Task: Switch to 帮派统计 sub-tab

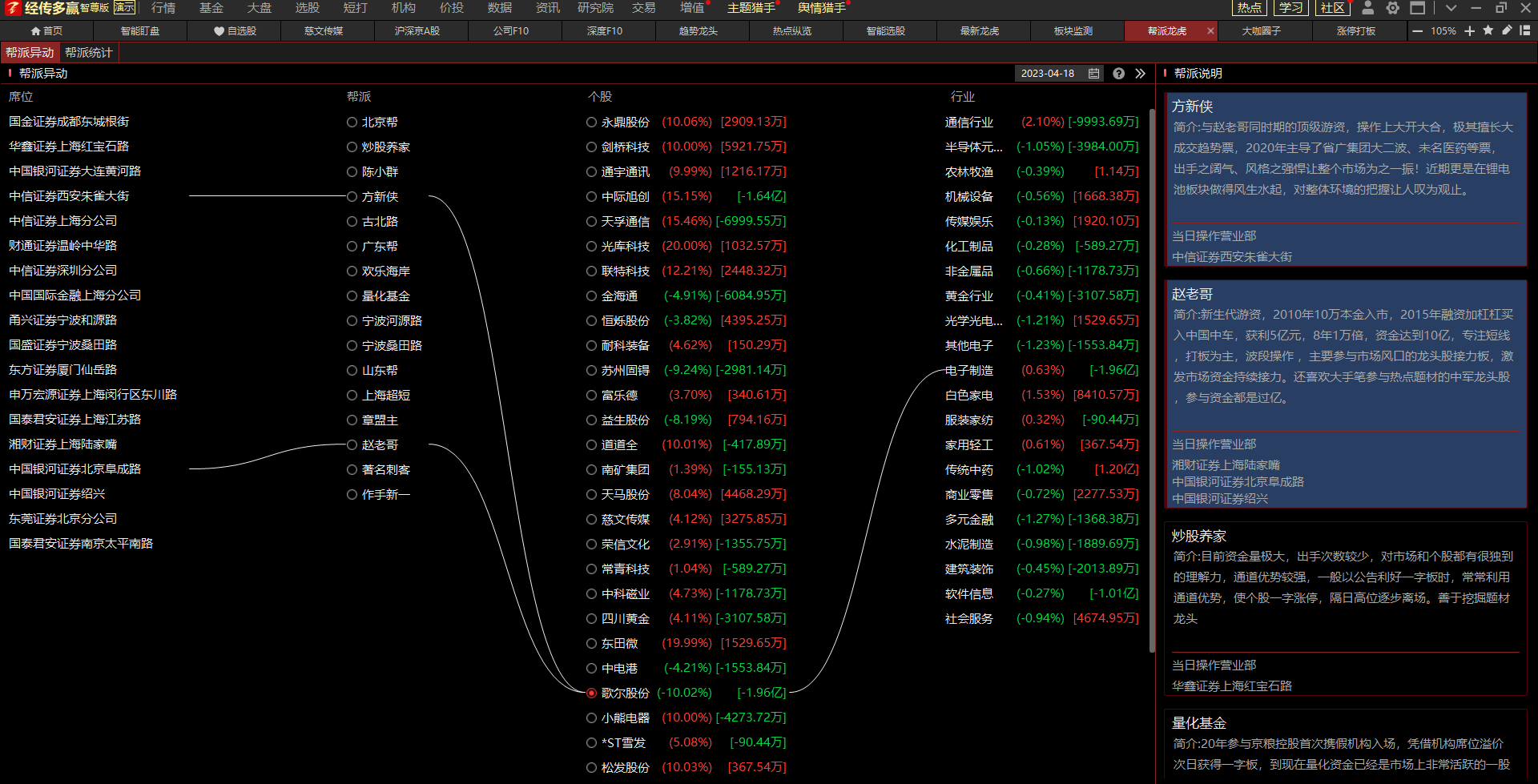Action: tap(88, 53)
